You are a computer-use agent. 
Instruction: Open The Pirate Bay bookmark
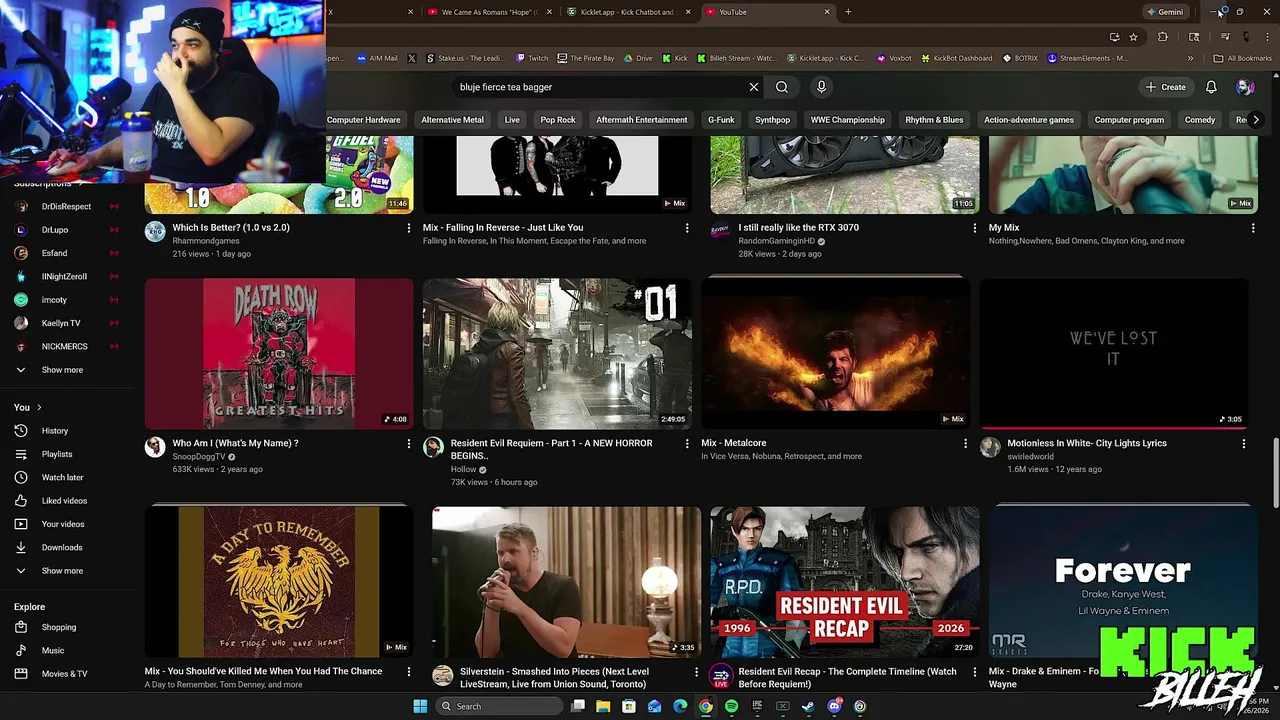pyautogui.click(x=586, y=58)
